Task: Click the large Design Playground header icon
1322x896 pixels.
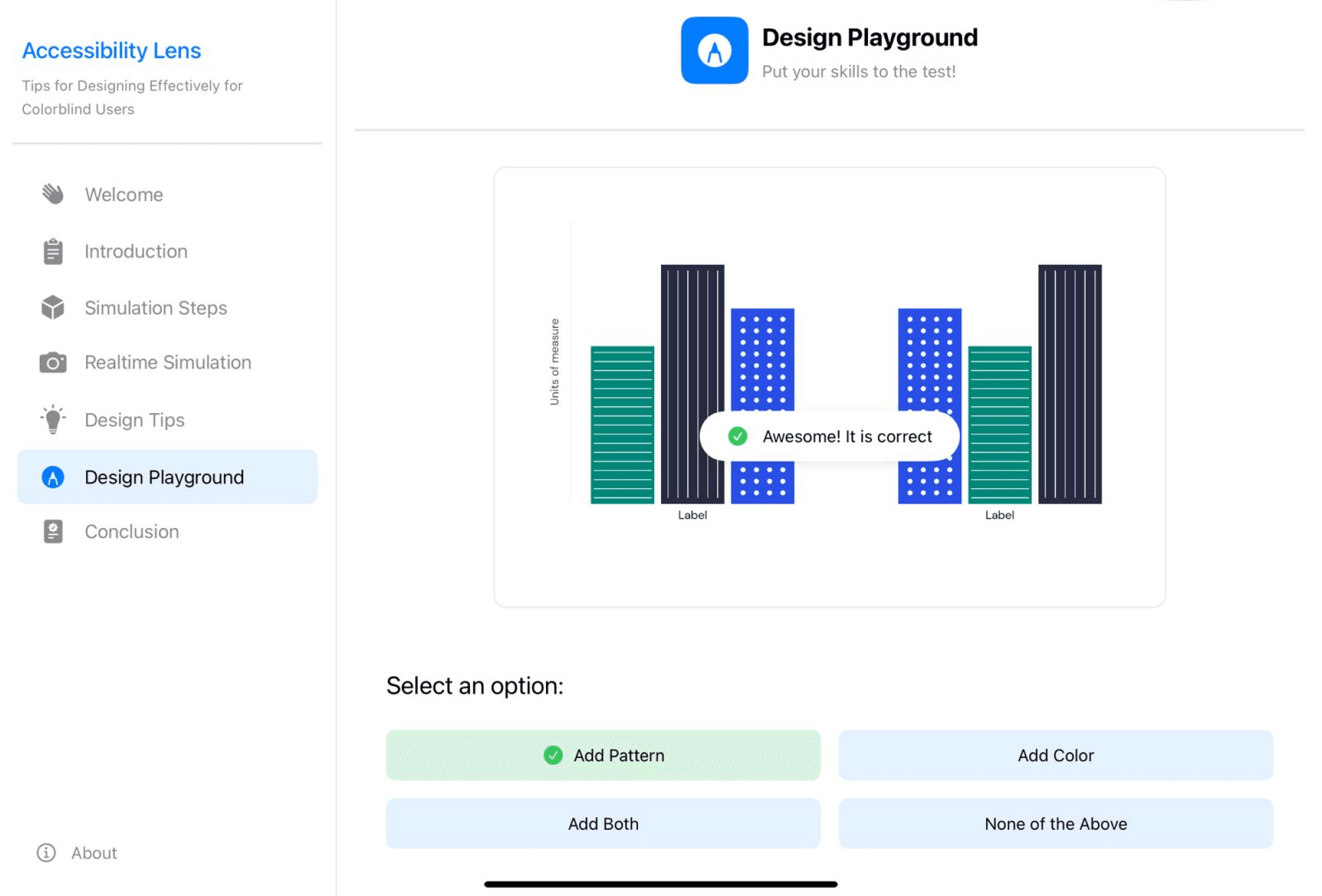Action: tap(715, 50)
